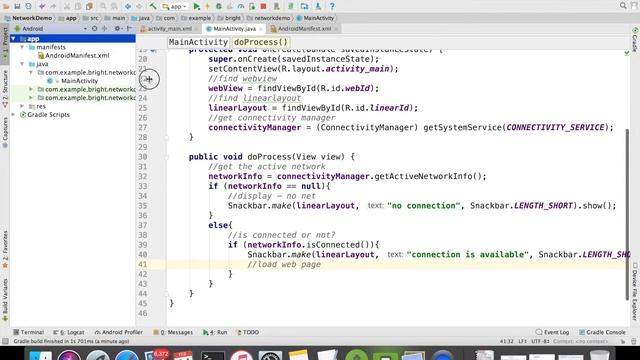Screen dimensions: 640x360
Task: Expand the res folder arrow
Action: 22,106
